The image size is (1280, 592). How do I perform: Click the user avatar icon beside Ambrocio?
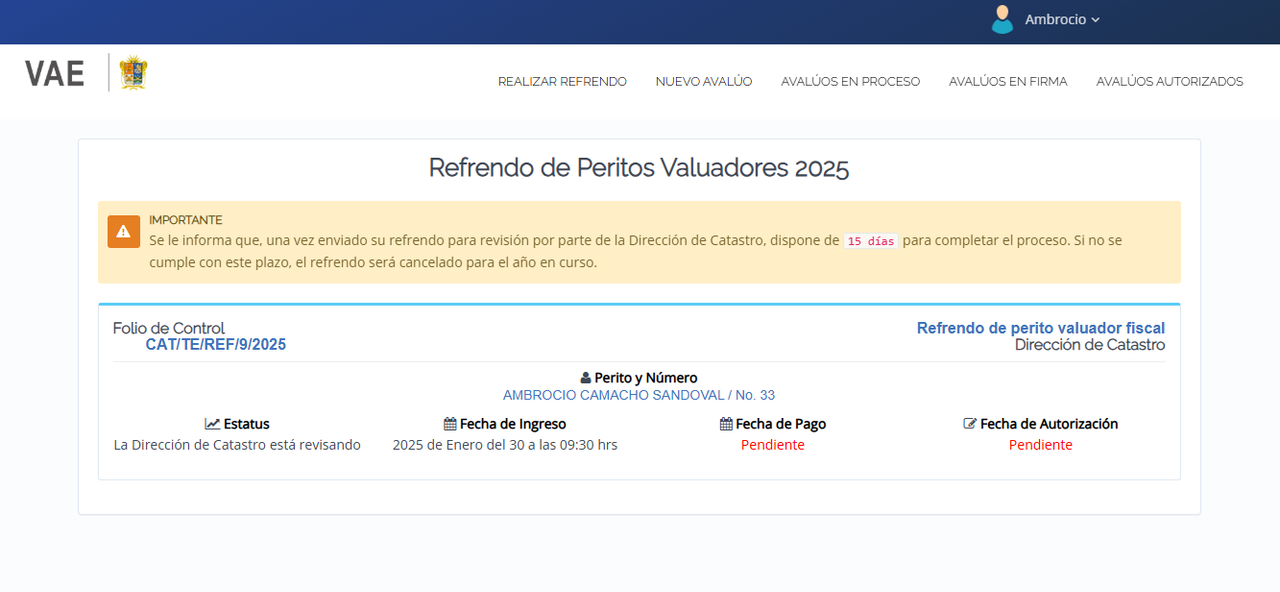pyautogui.click(x=1002, y=19)
